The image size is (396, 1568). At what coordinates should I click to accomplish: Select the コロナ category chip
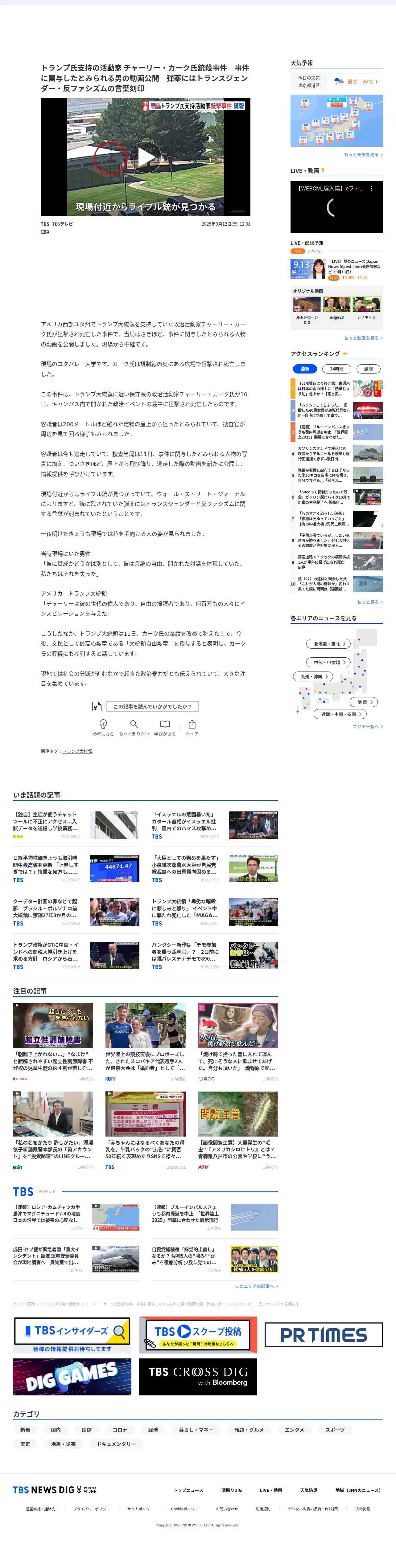[x=120, y=1430]
